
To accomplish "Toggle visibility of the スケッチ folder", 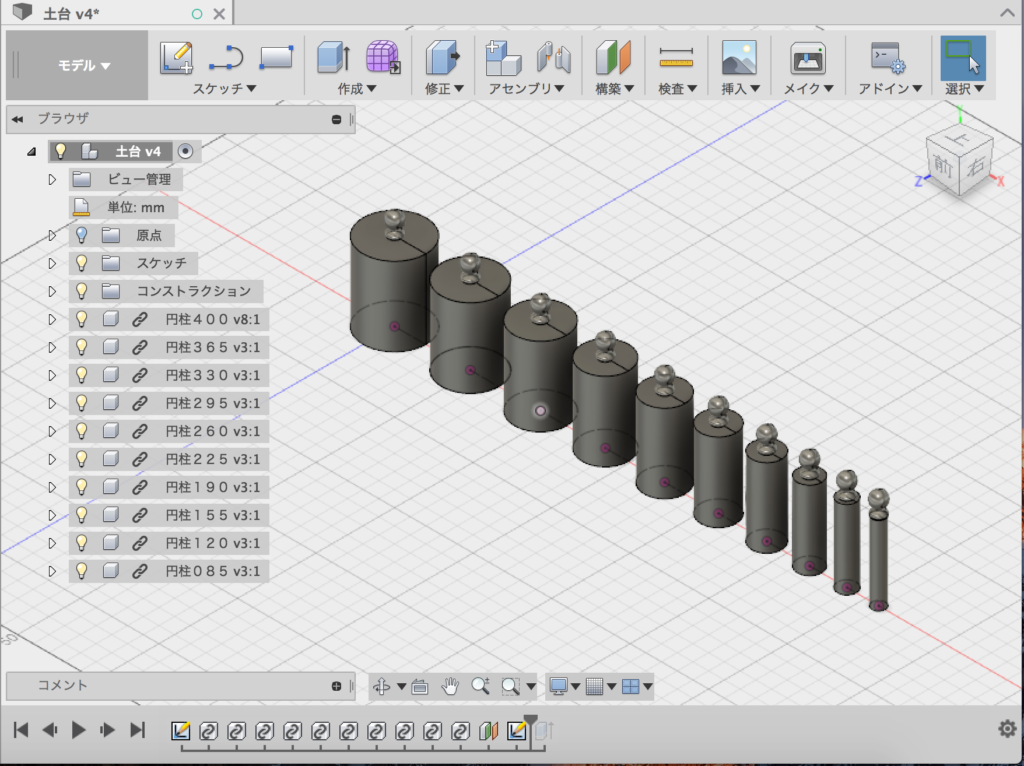I will (x=81, y=263).
